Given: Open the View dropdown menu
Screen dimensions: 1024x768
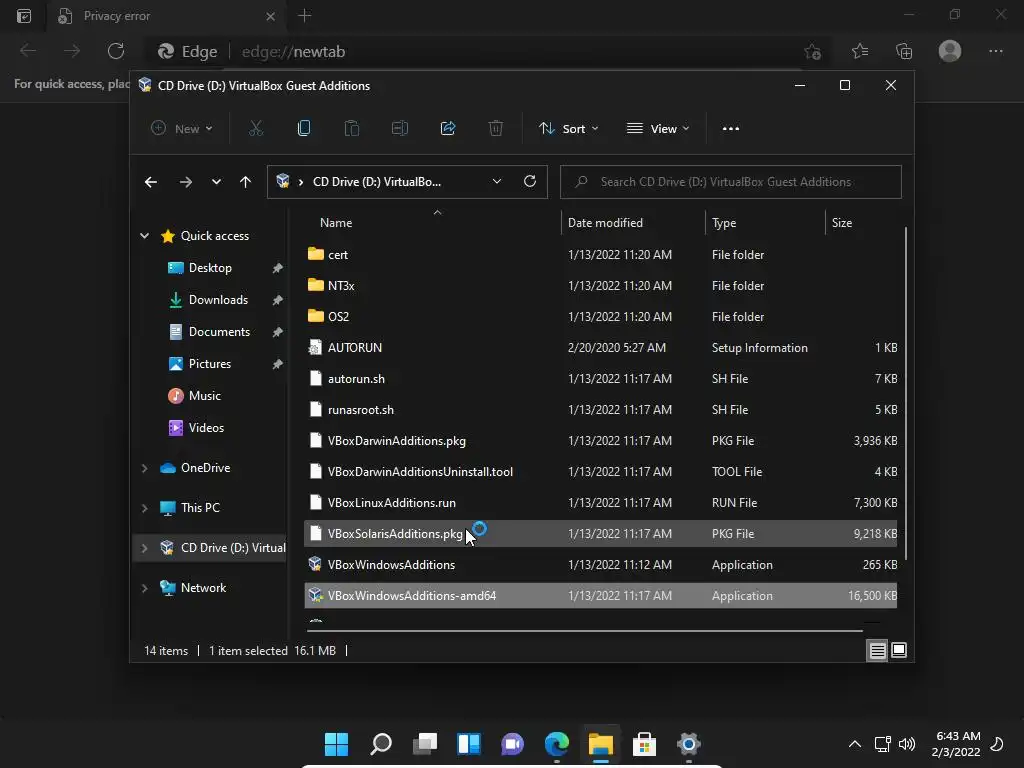Looking at the screenshot, I should point(658,129).
